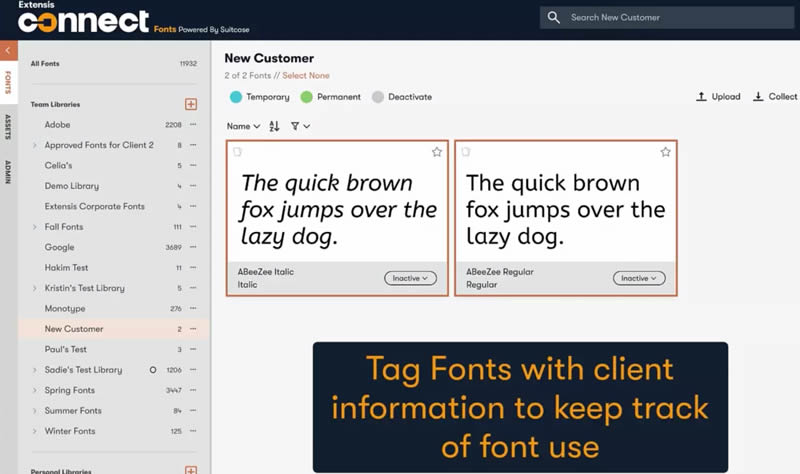Screen dimensions: 800x474
Task: Open more options for Spring Fonts
Action: pos(193,390)
